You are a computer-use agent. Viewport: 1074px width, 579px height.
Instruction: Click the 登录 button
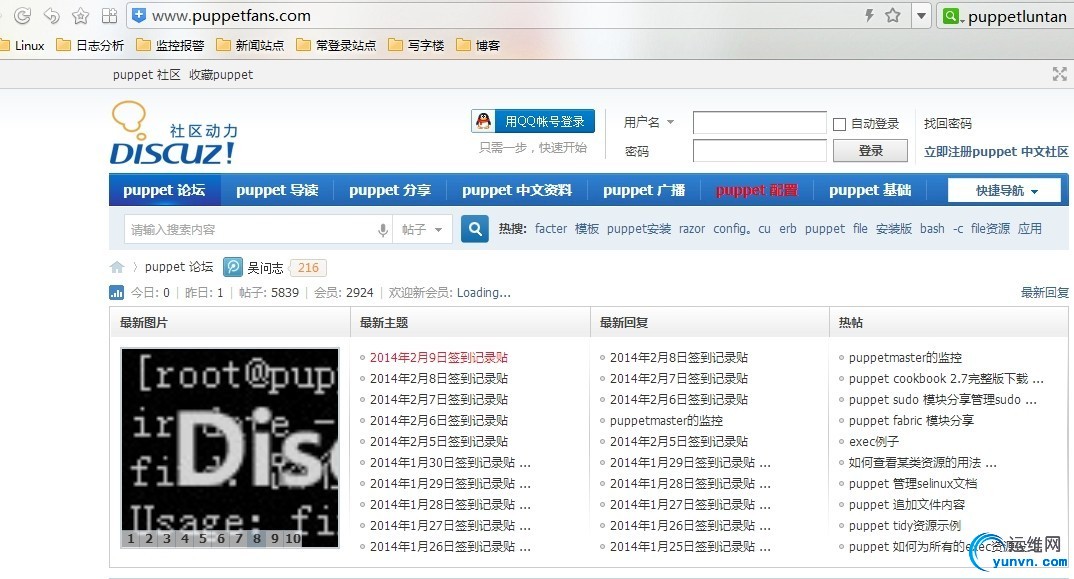870,151
